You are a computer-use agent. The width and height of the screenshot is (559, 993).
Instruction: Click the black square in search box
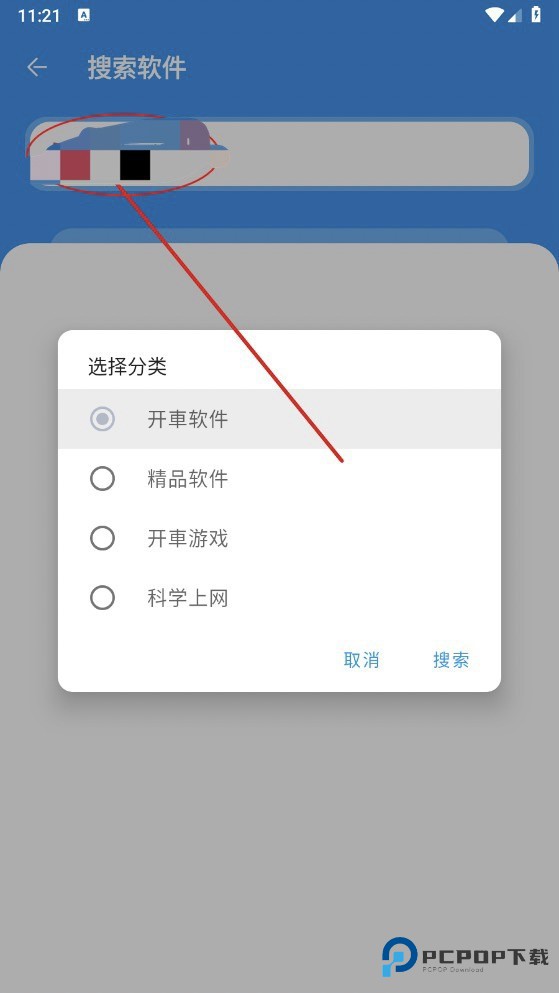(135, 165)
